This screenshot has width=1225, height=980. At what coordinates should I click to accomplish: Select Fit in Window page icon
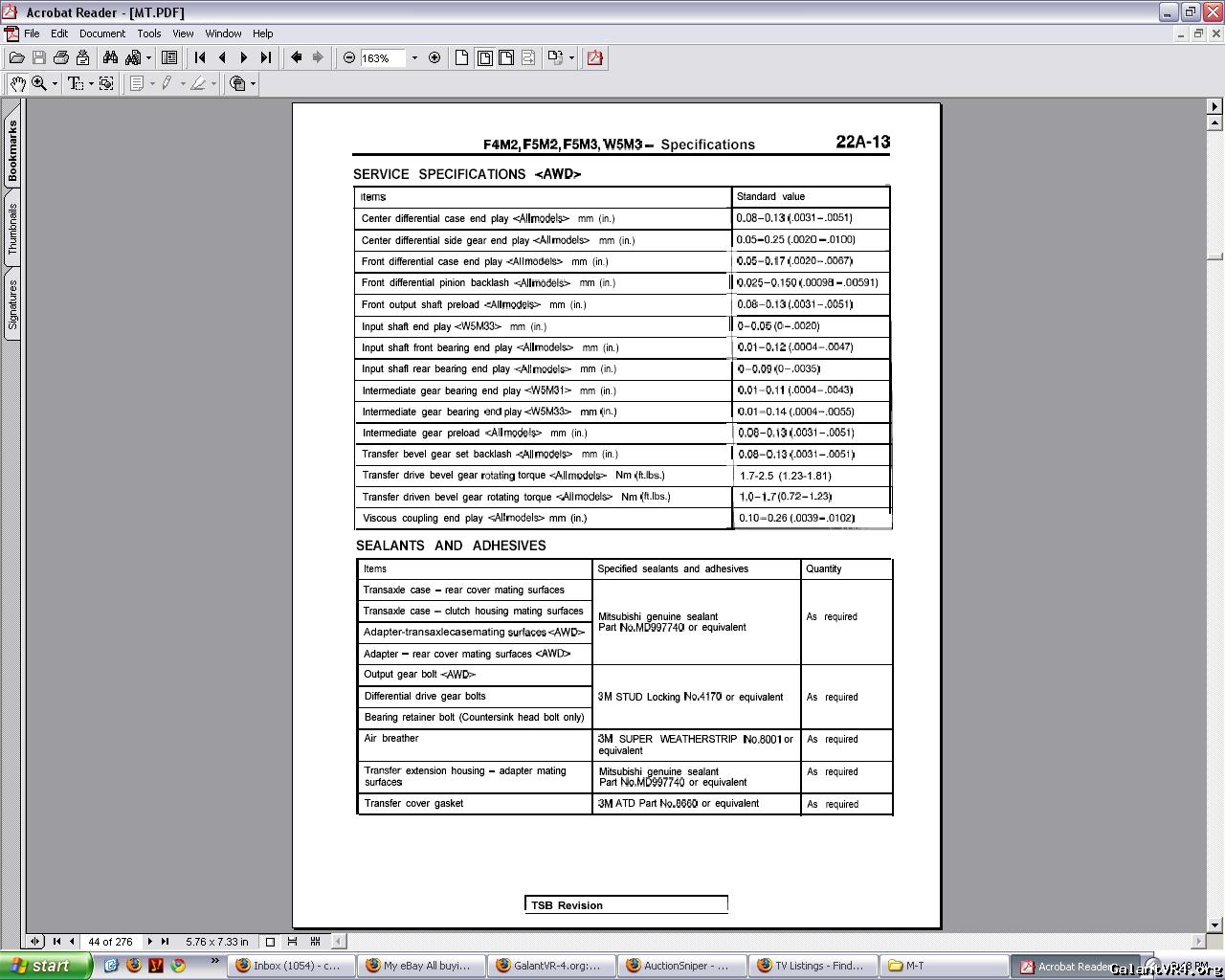pos(484,58)
